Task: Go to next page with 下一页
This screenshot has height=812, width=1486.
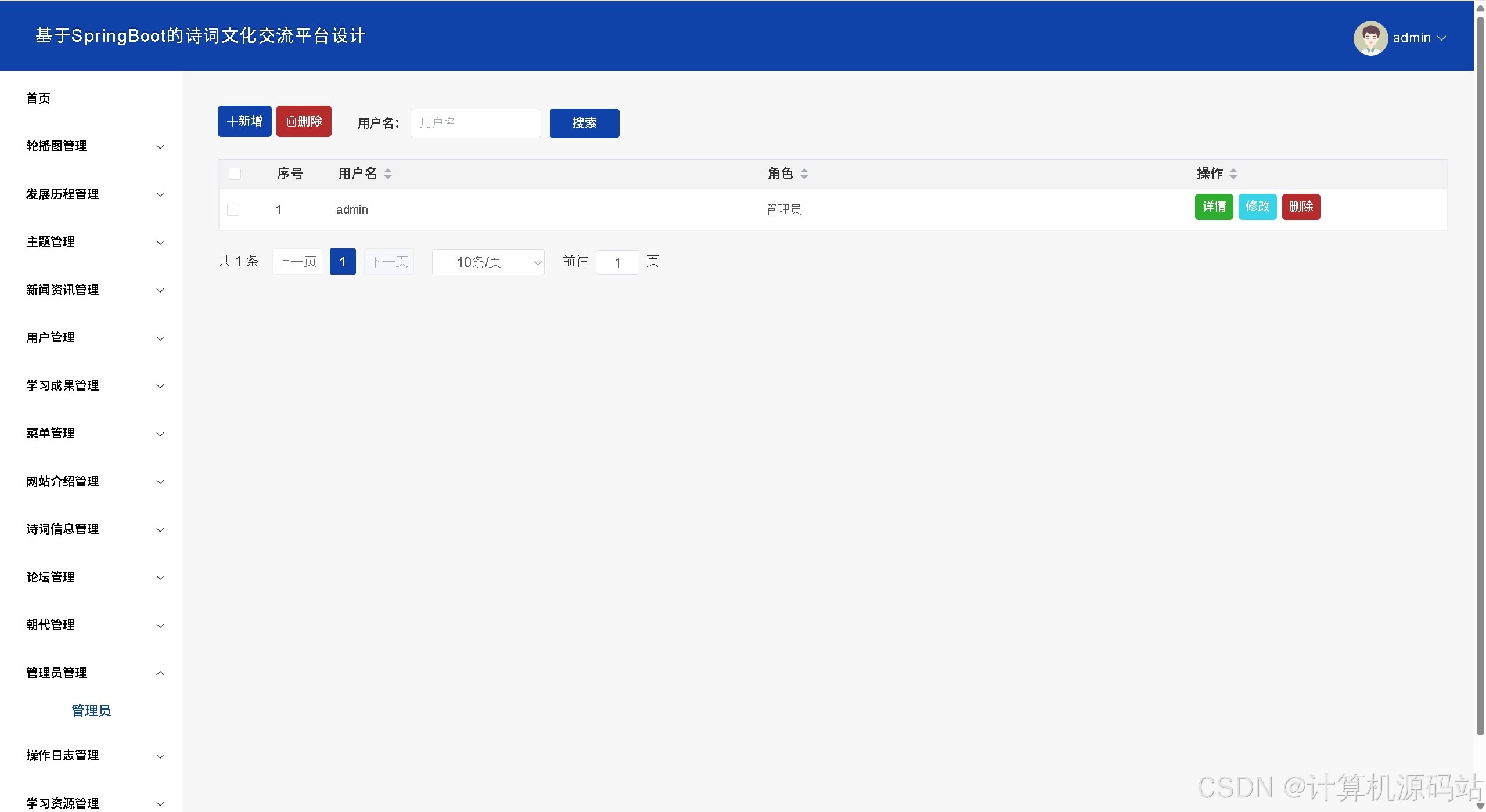Action: (x=389, y=262)
